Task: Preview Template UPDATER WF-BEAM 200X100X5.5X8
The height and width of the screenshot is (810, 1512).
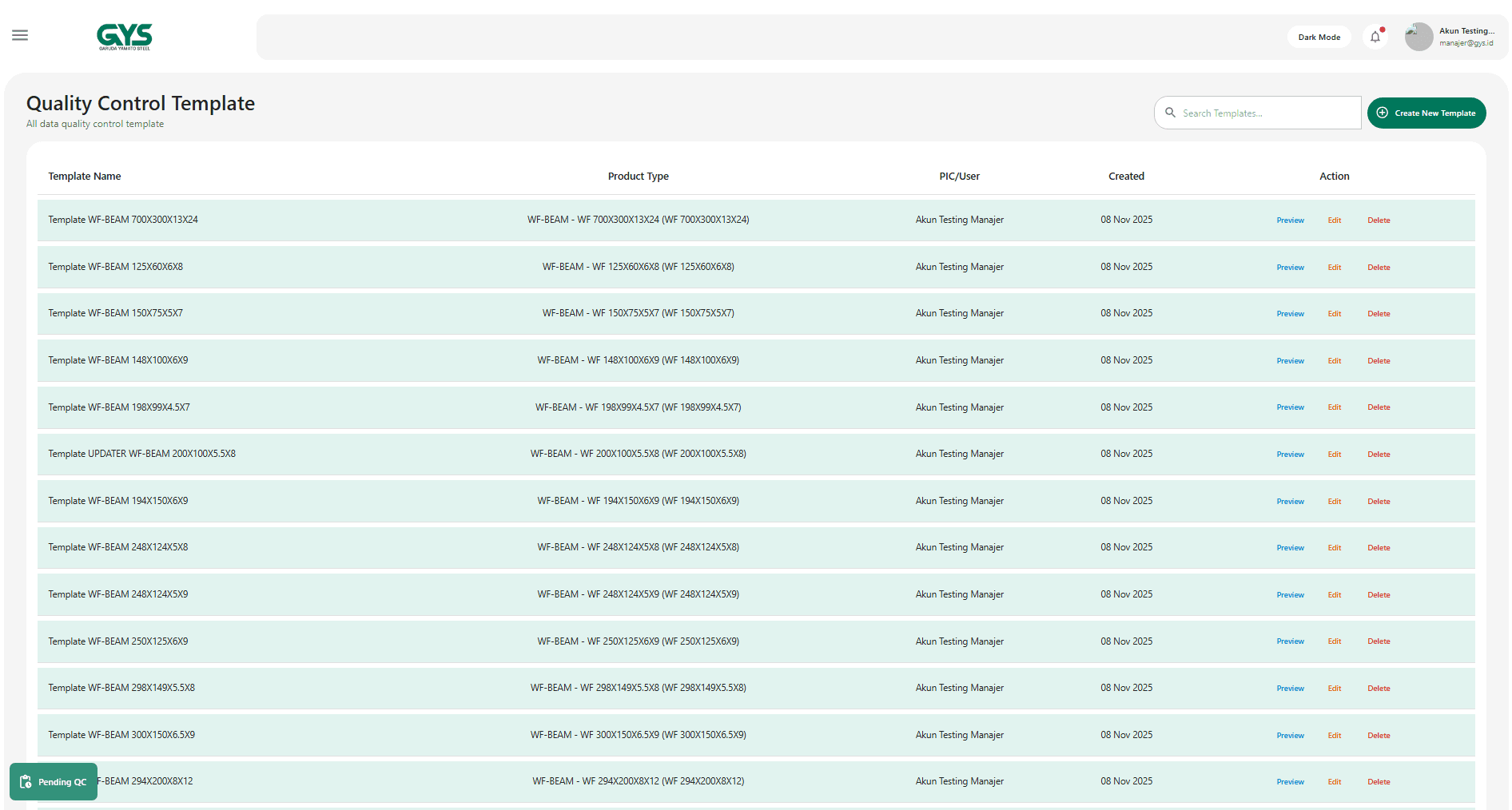Action: 1290,455
